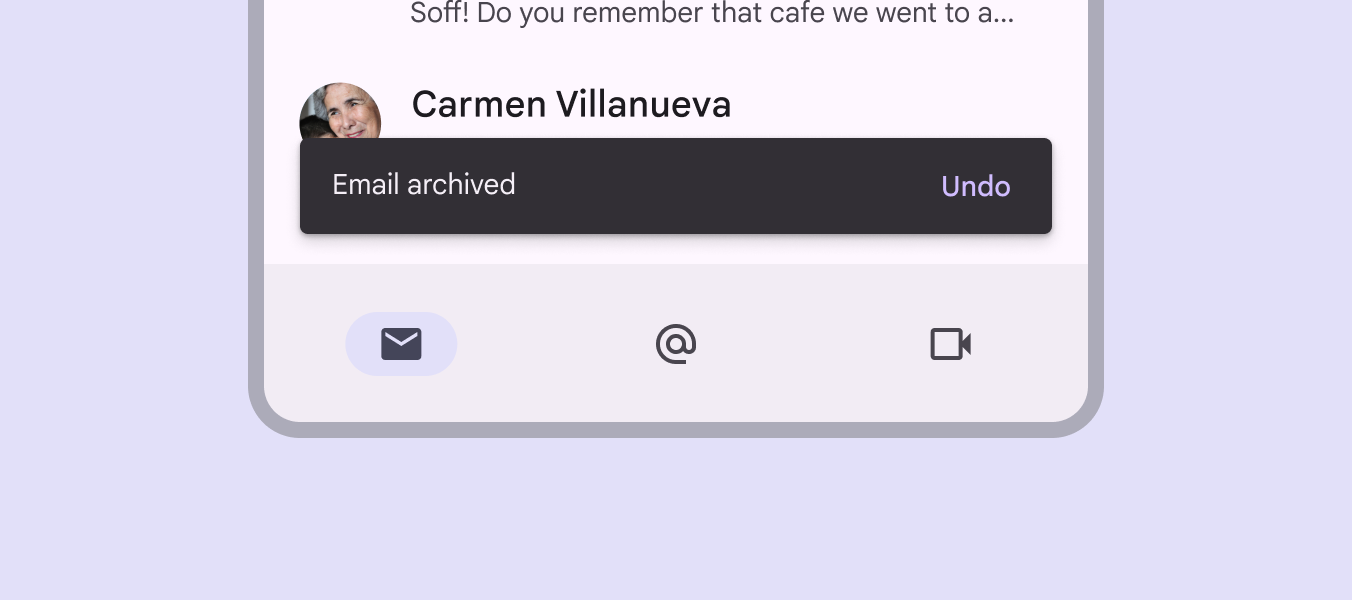Switch to the mentions tab in bottom bar
Screen dimensions: 1352x600
pyautogui.click(x=676, y=344)
